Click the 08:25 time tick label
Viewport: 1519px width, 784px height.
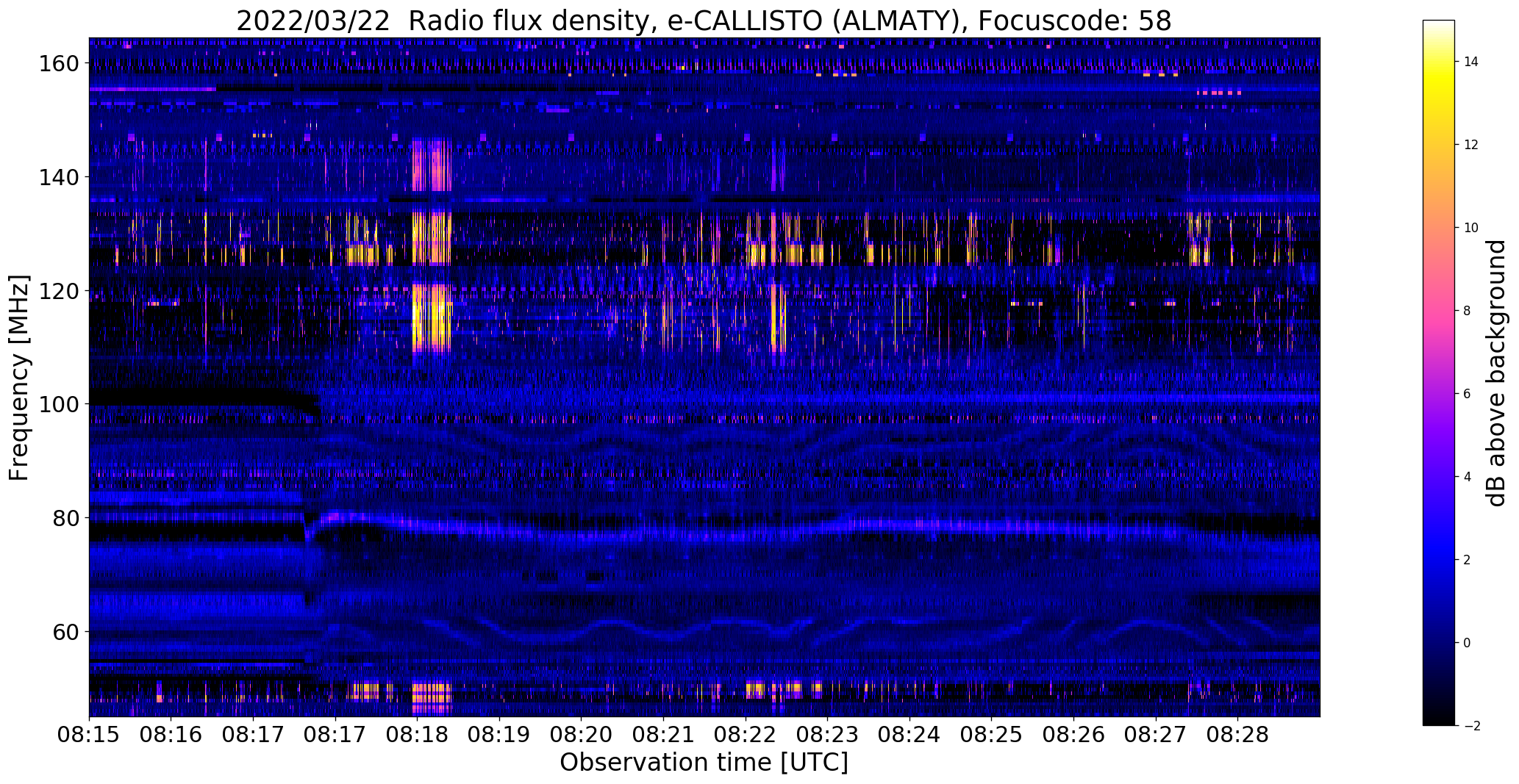(991, 735)
